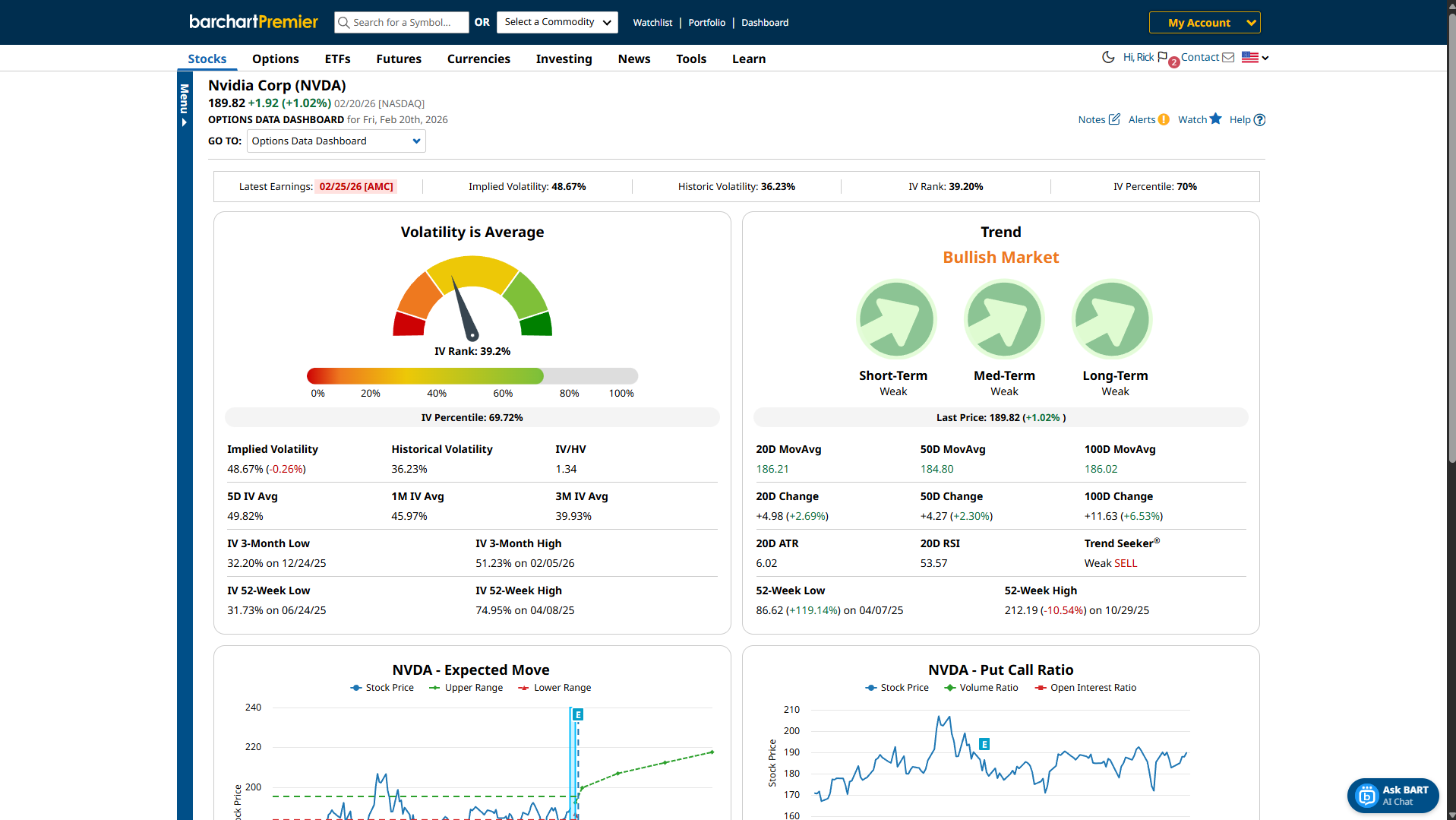Image resolution: width=1456 pixels, height=820 pixels.
Task: Click the Watch star icon
Action: tap(1215, 119)
